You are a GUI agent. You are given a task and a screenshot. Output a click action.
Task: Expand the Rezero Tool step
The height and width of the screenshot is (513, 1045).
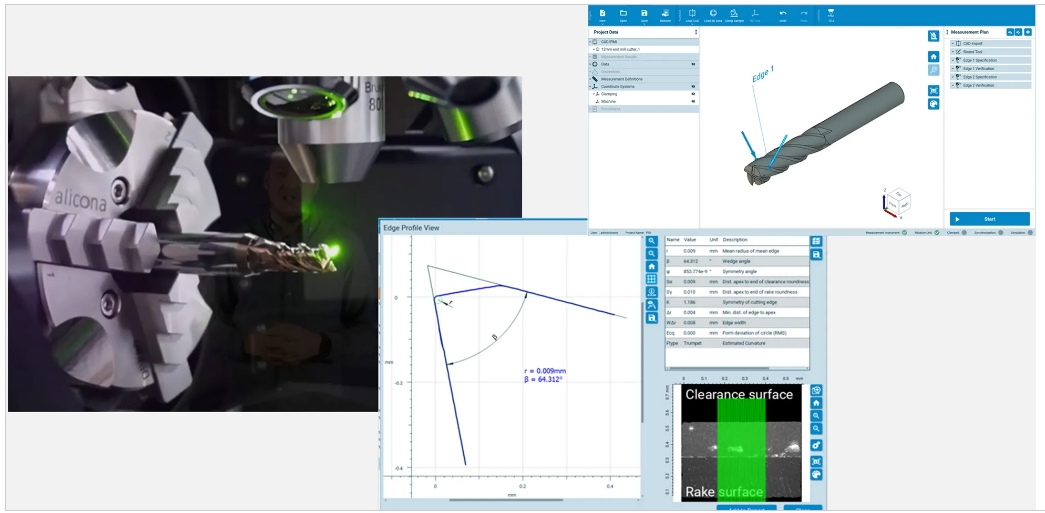[952, 52]
